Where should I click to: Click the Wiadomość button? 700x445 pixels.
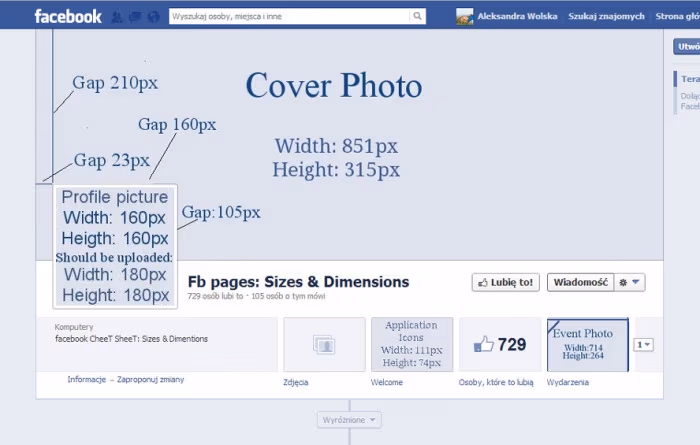pyautogui.click(x=580, y=282)
